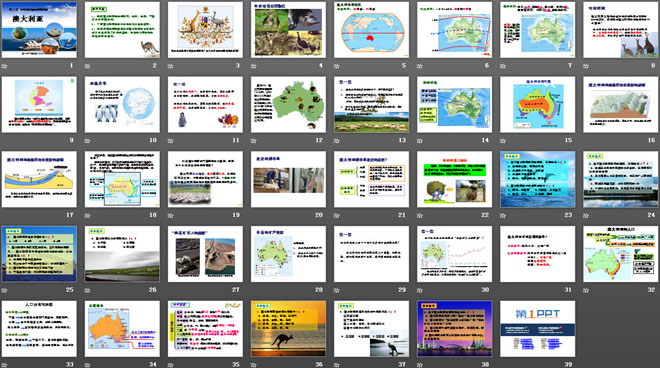Click slide 2's animation star icon
Image resolution: width=660 pixels, height=368 pixels.
tap(88, 66)
